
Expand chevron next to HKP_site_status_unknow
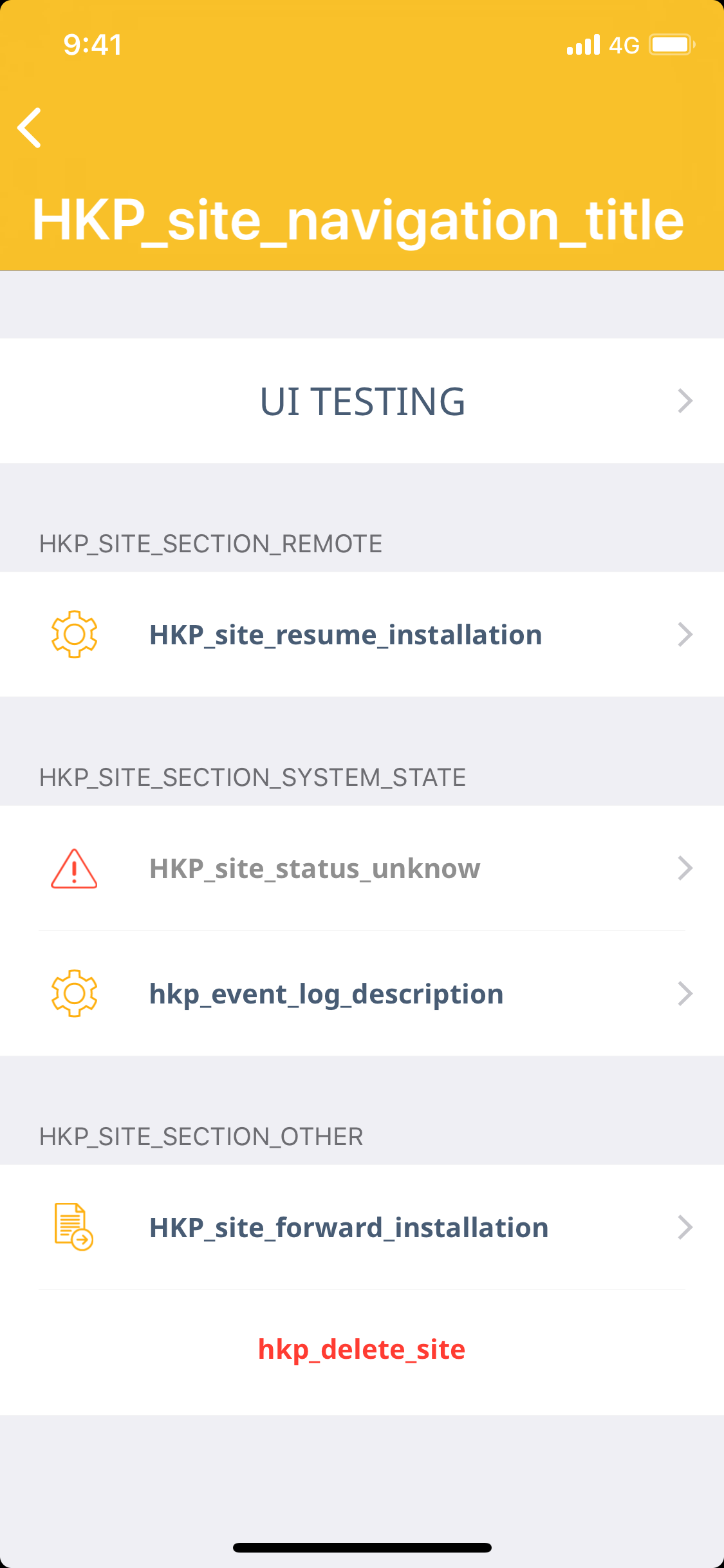click(685, 868)
